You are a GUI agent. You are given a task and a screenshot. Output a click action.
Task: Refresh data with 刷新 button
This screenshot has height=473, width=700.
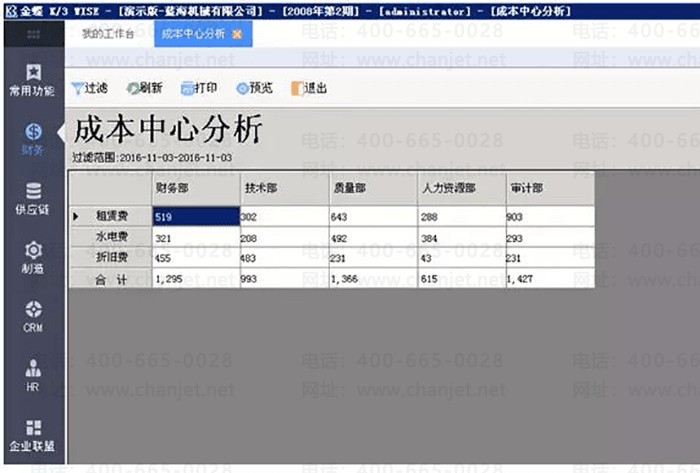click(x=144, y=88)
